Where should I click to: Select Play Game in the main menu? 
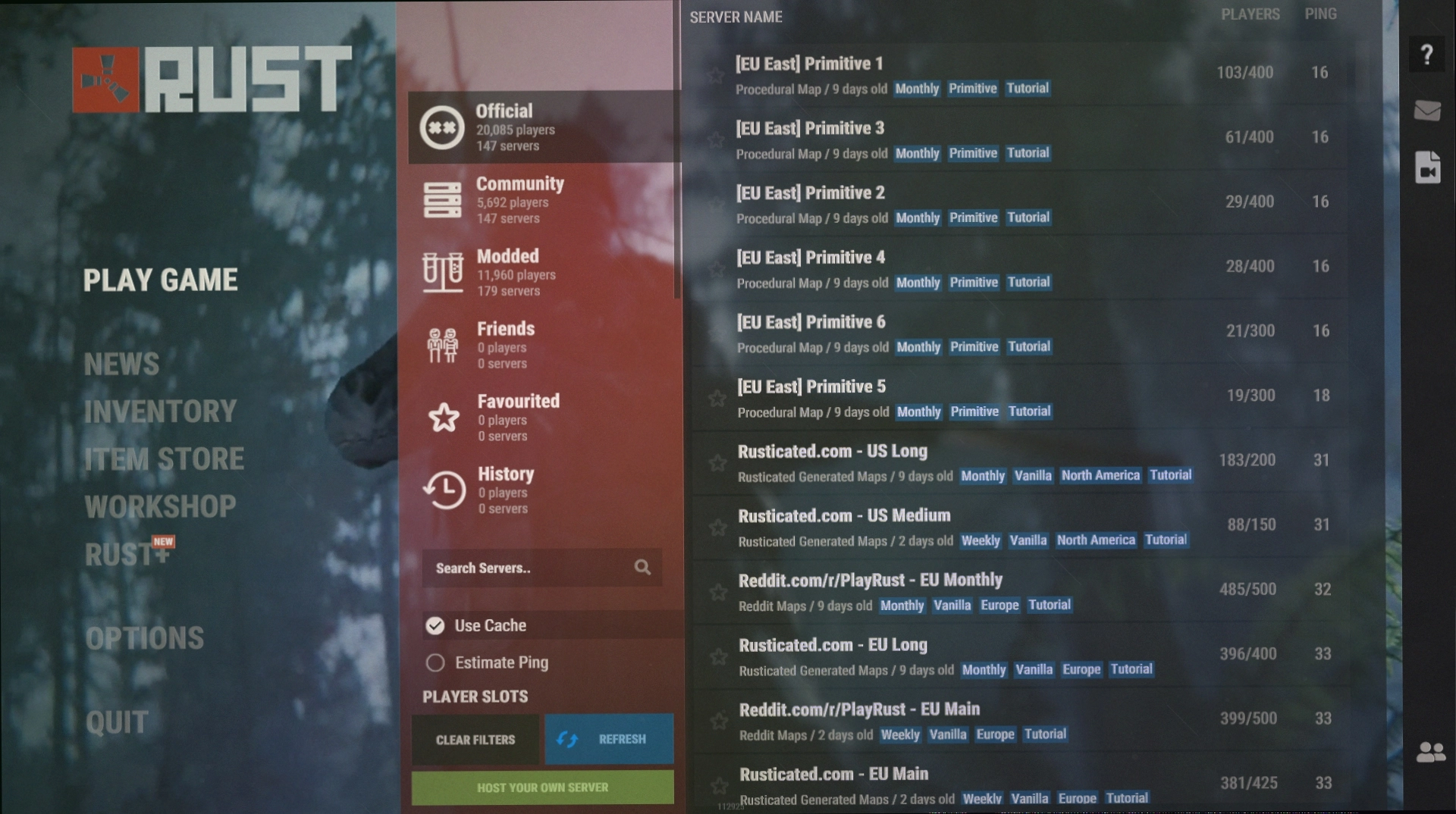161,280
